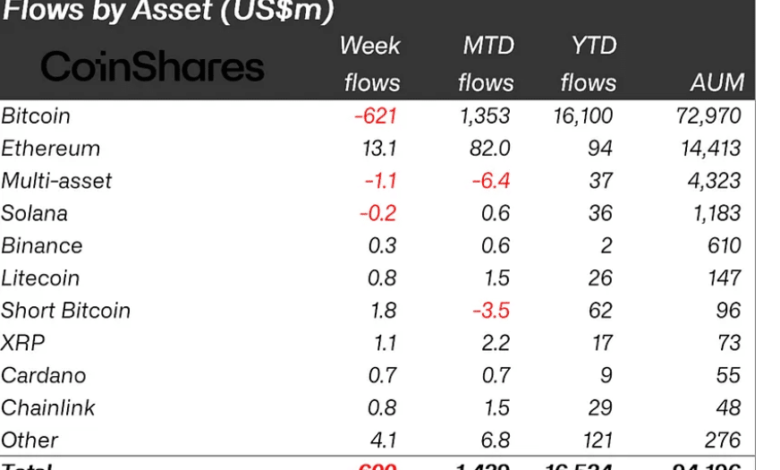Click the AUM column header

(x=717, y=83)
